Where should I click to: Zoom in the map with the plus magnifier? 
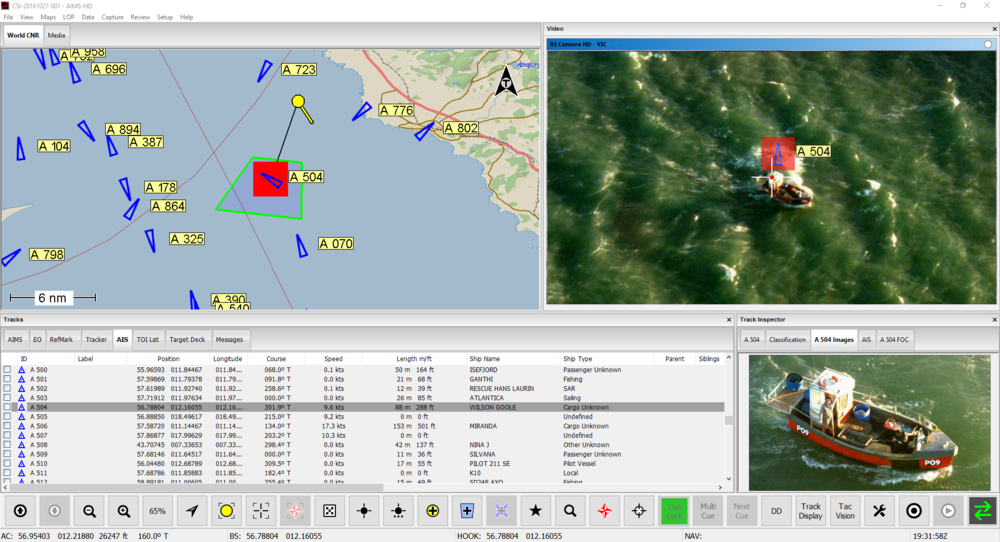pyautogui.click(x=124, y=511)
